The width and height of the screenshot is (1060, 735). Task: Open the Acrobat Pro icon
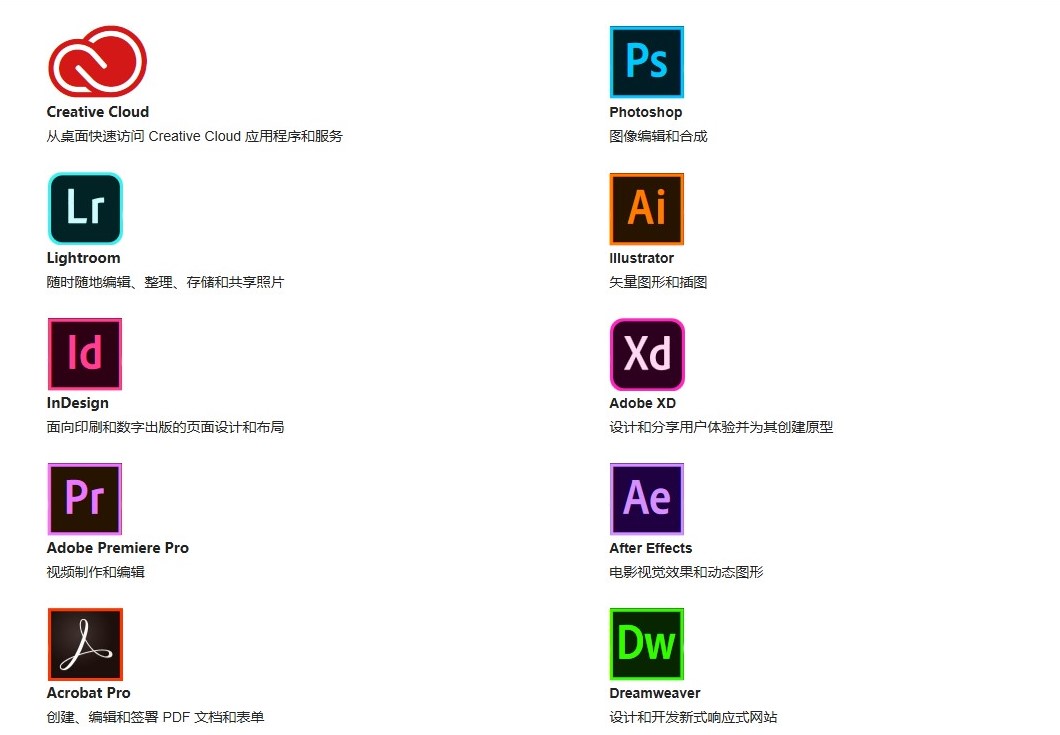point(85,644)
